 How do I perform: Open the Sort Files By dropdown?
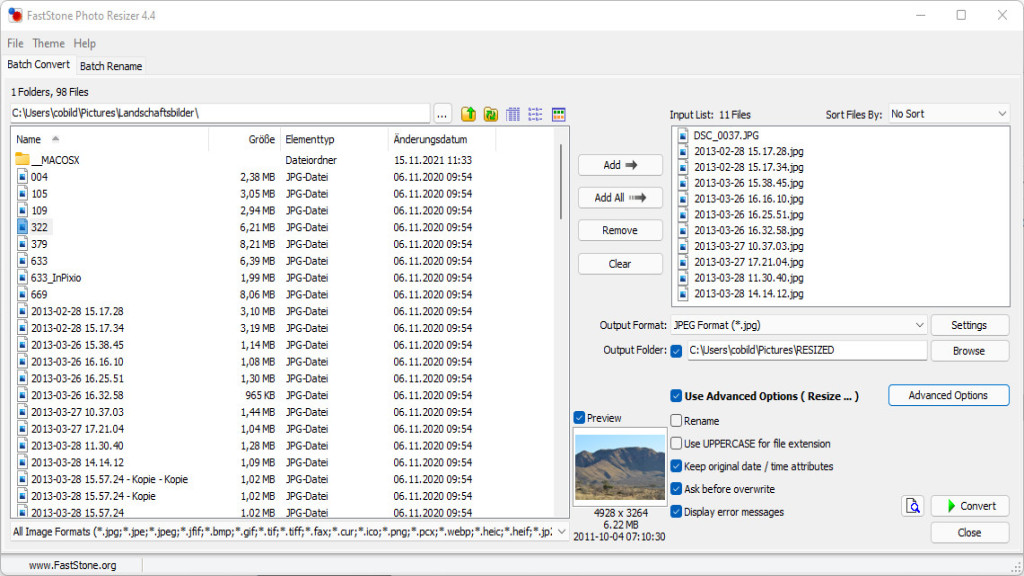948,114
